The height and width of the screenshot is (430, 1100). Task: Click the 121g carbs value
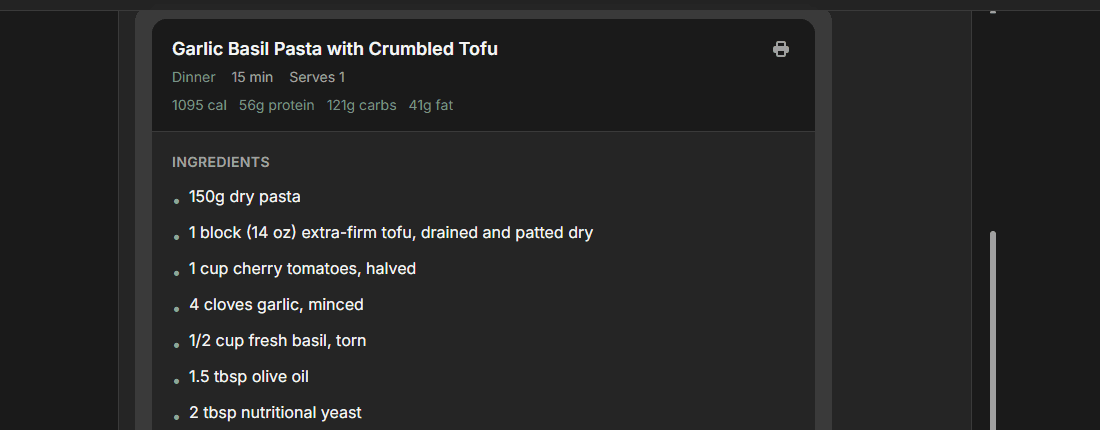click(x=361, y=105)
